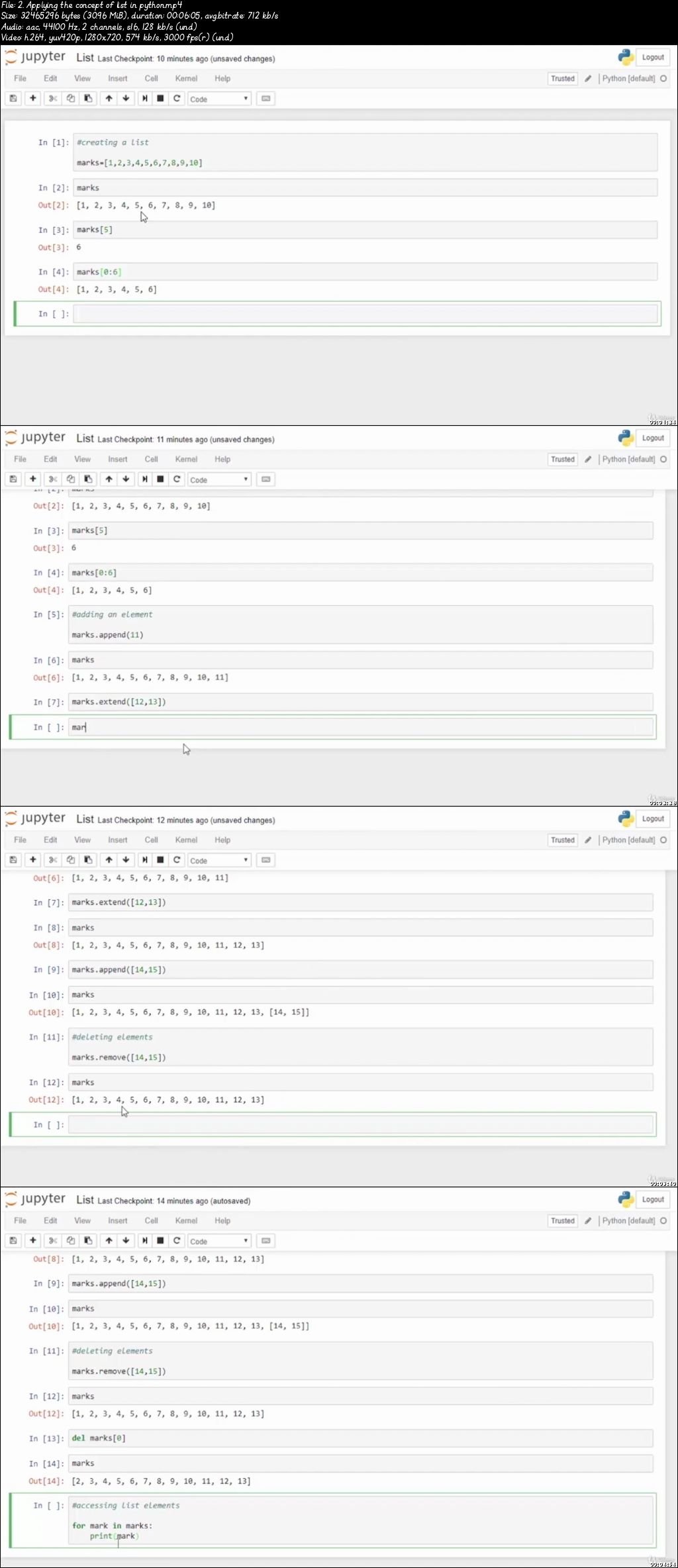Cut cell scissors icon in 12-minutes-ago notebook
This screenshot has width=678, height=1568.
coord(53,860)
